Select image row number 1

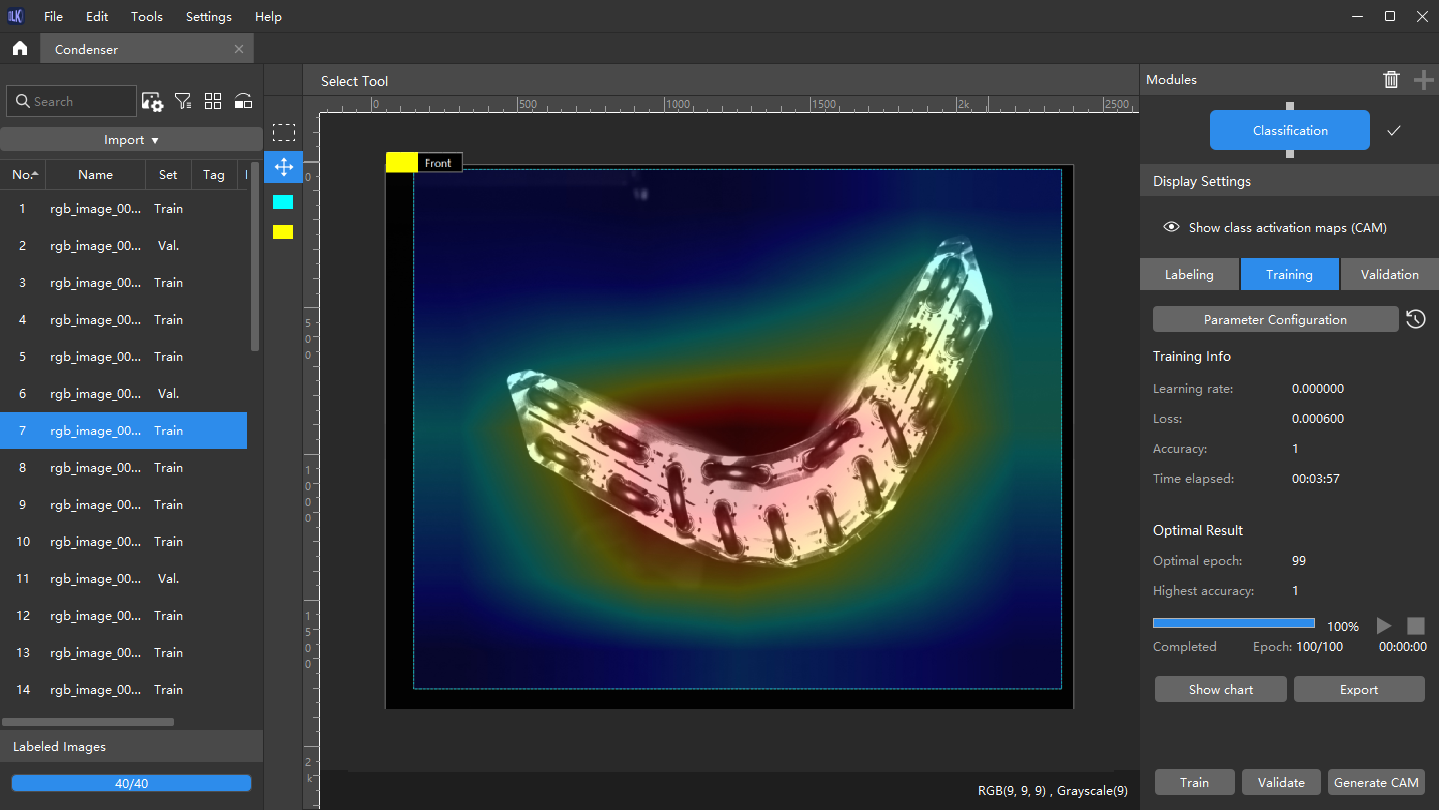tap(123, 209)
